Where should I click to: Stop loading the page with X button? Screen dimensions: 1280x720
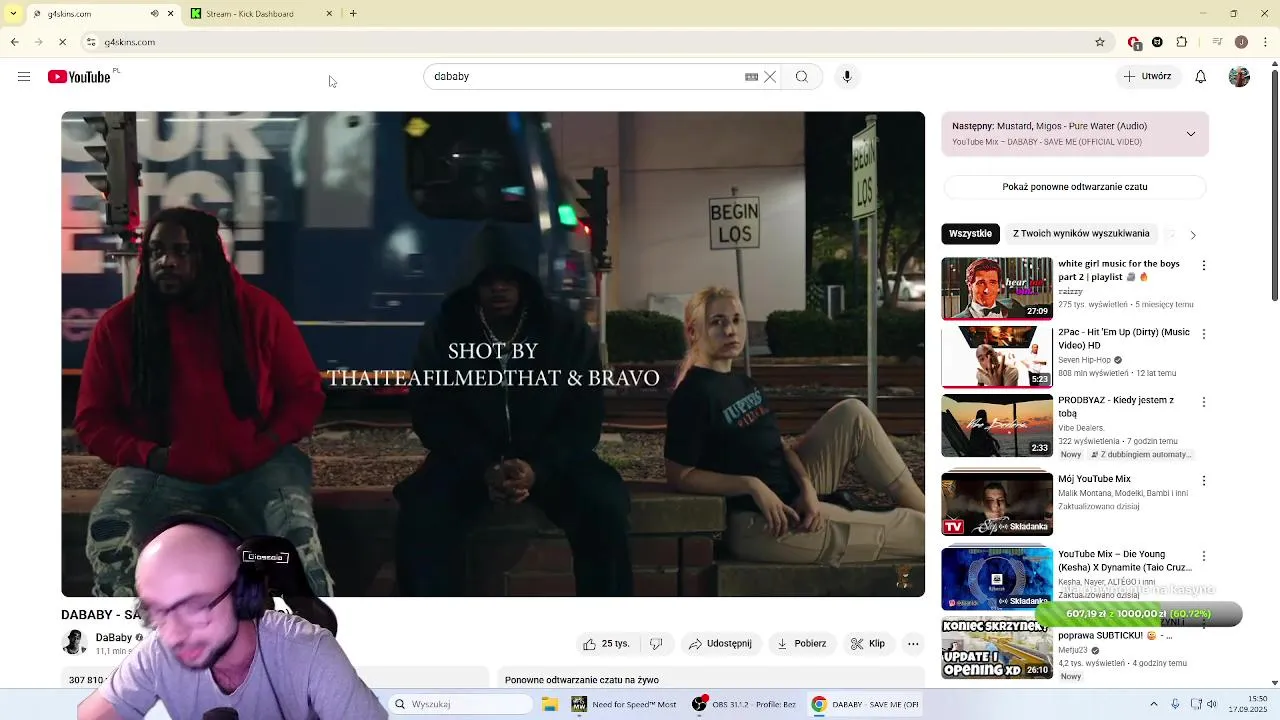click(x=62, y=42)
